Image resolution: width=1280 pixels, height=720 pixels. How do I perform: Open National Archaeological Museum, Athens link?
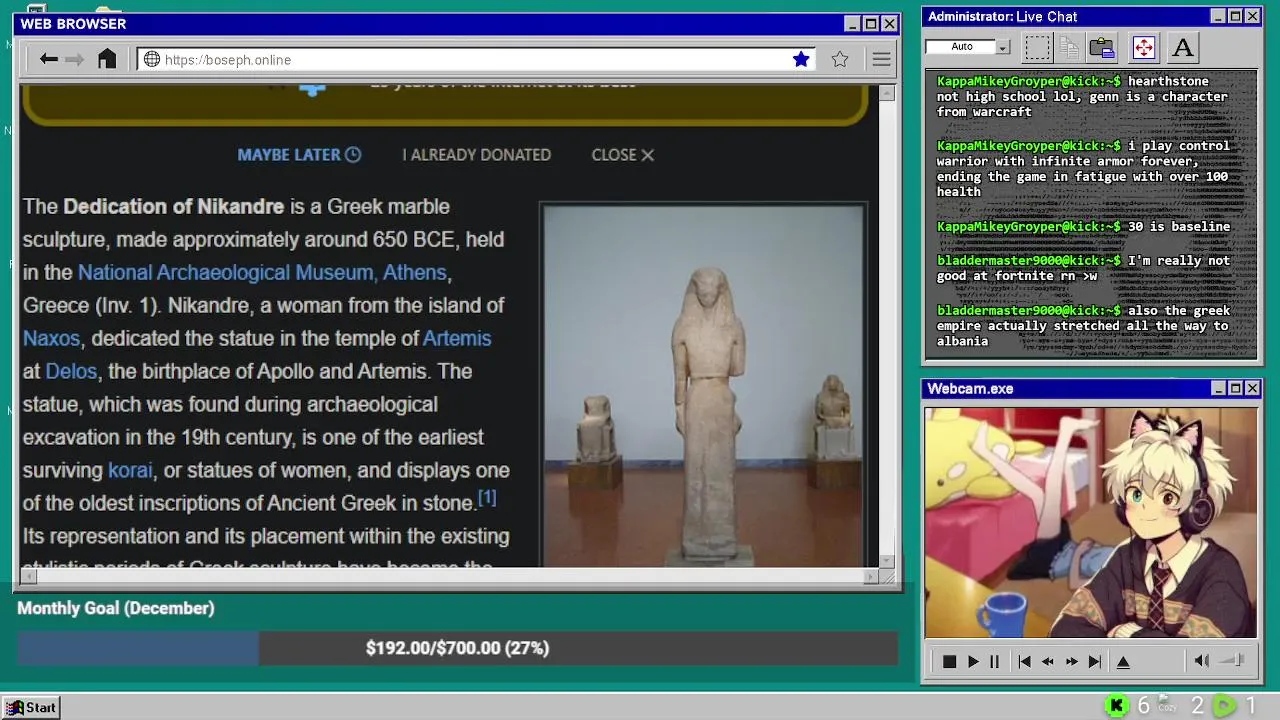pos(262,272)
